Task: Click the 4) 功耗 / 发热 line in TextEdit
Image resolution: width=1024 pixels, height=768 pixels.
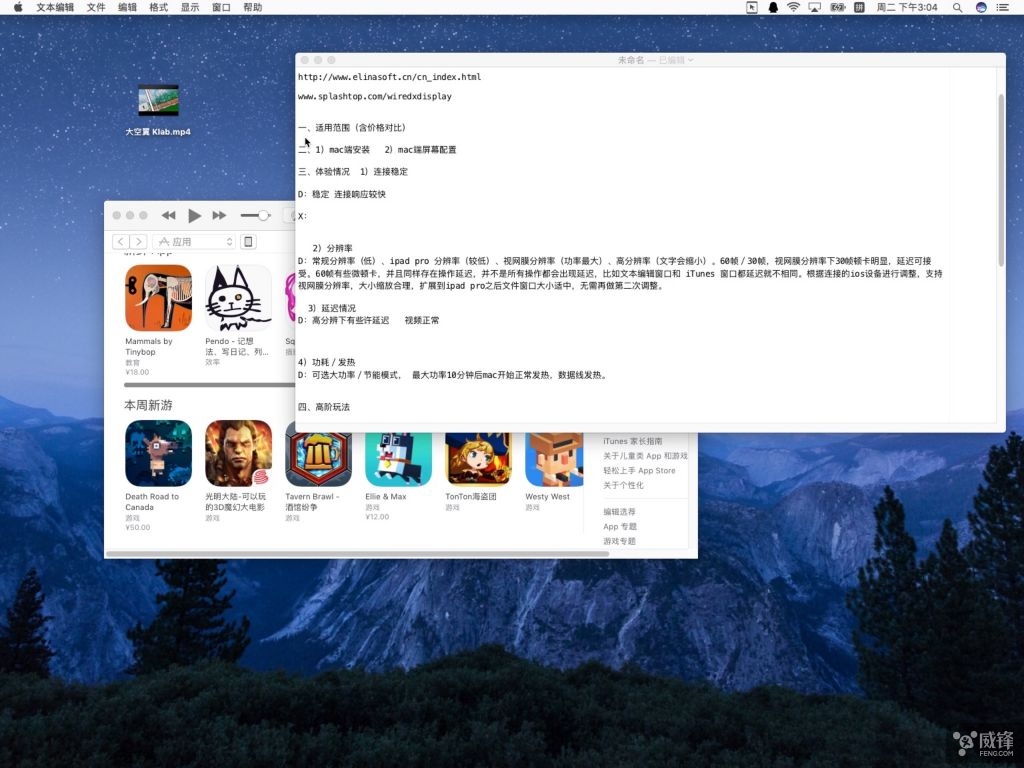Action: pos(327,362)
